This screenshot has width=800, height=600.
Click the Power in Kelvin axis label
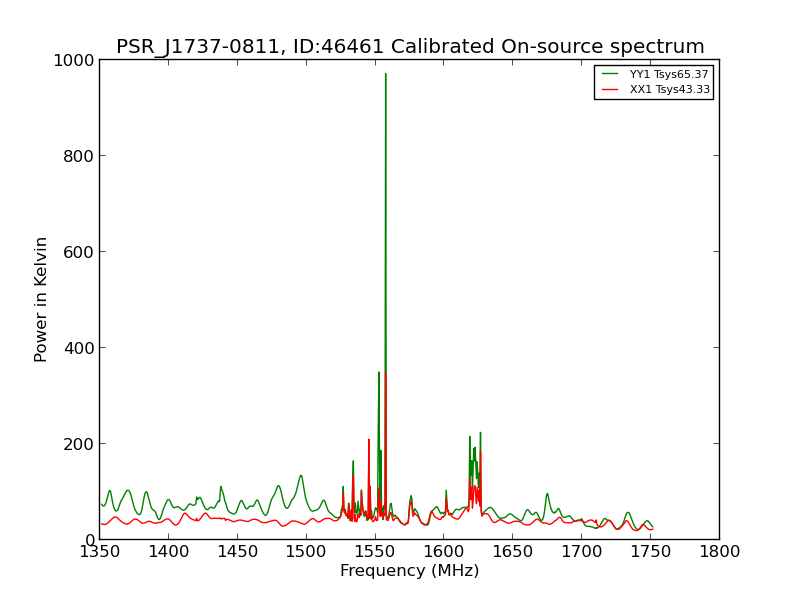click(x=40, y=300)
